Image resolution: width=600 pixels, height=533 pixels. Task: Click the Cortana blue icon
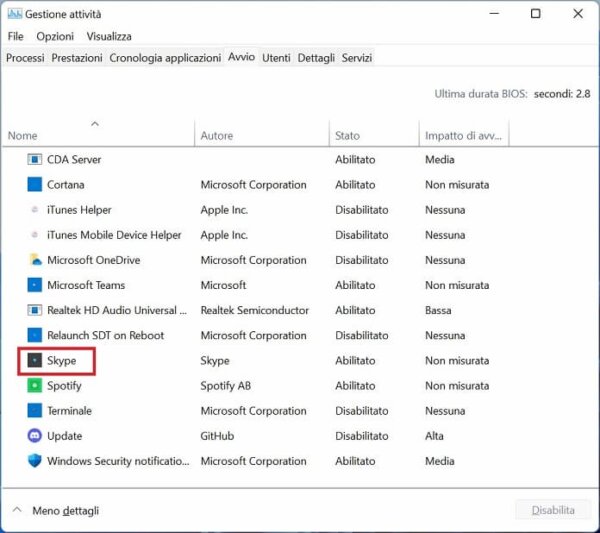[x=34, y=184]
